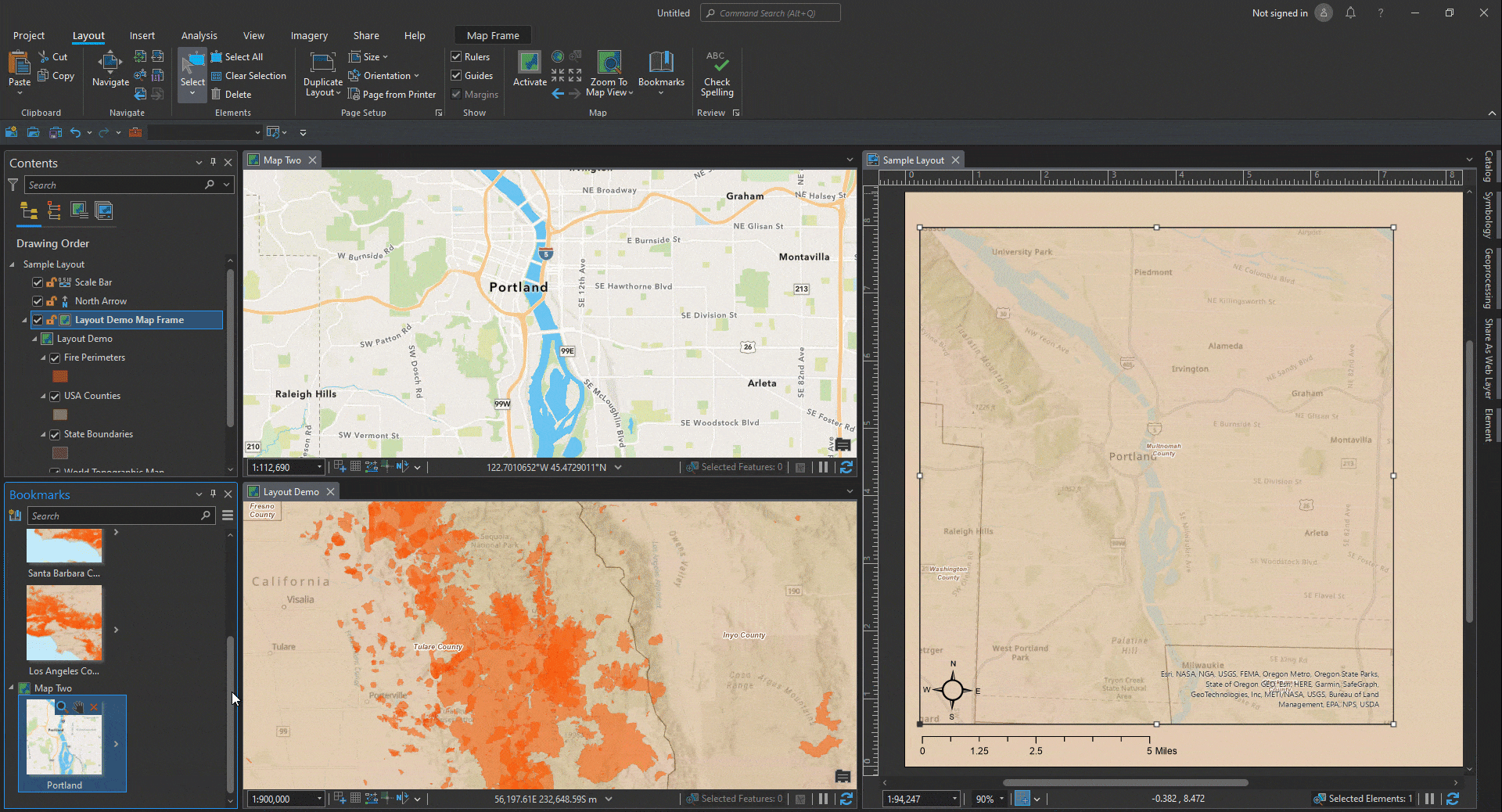This screenshot has width=1502, height=812.
Task: Click the Copy tool in the ribbon
Action: pos(56,76)
